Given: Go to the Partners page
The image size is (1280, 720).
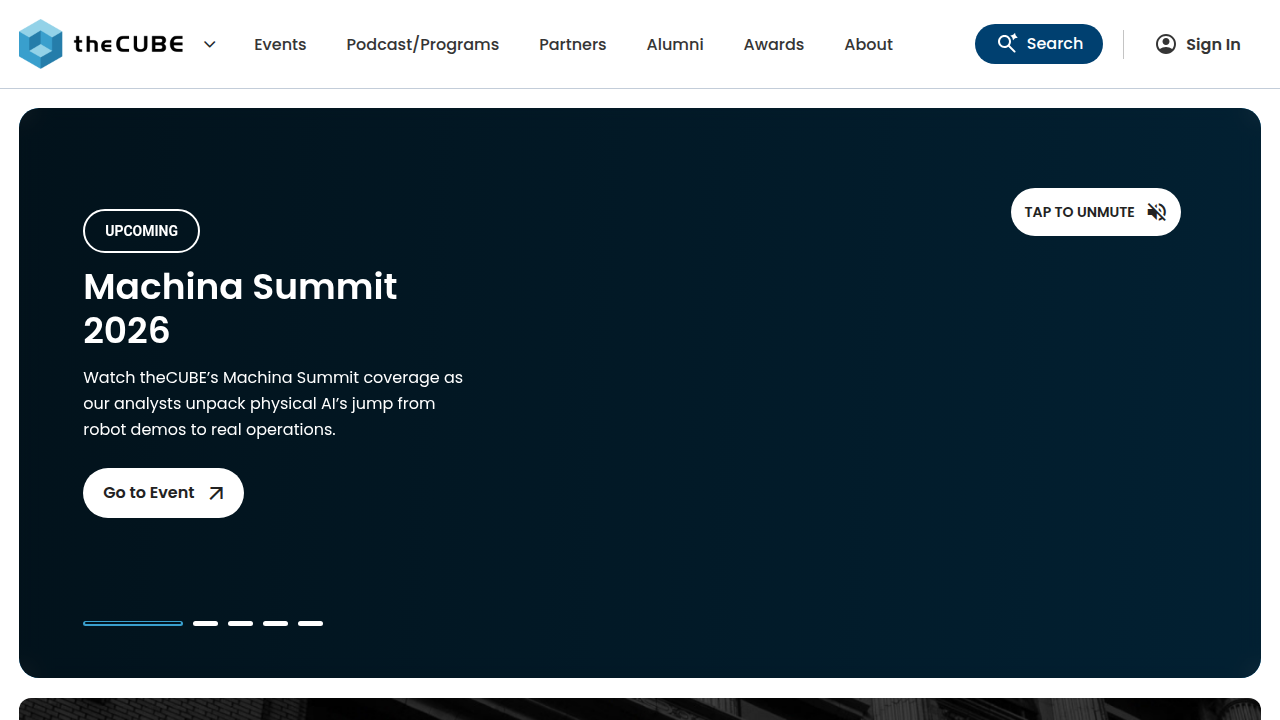Looking at the screenshot, I should click(573, 44).
